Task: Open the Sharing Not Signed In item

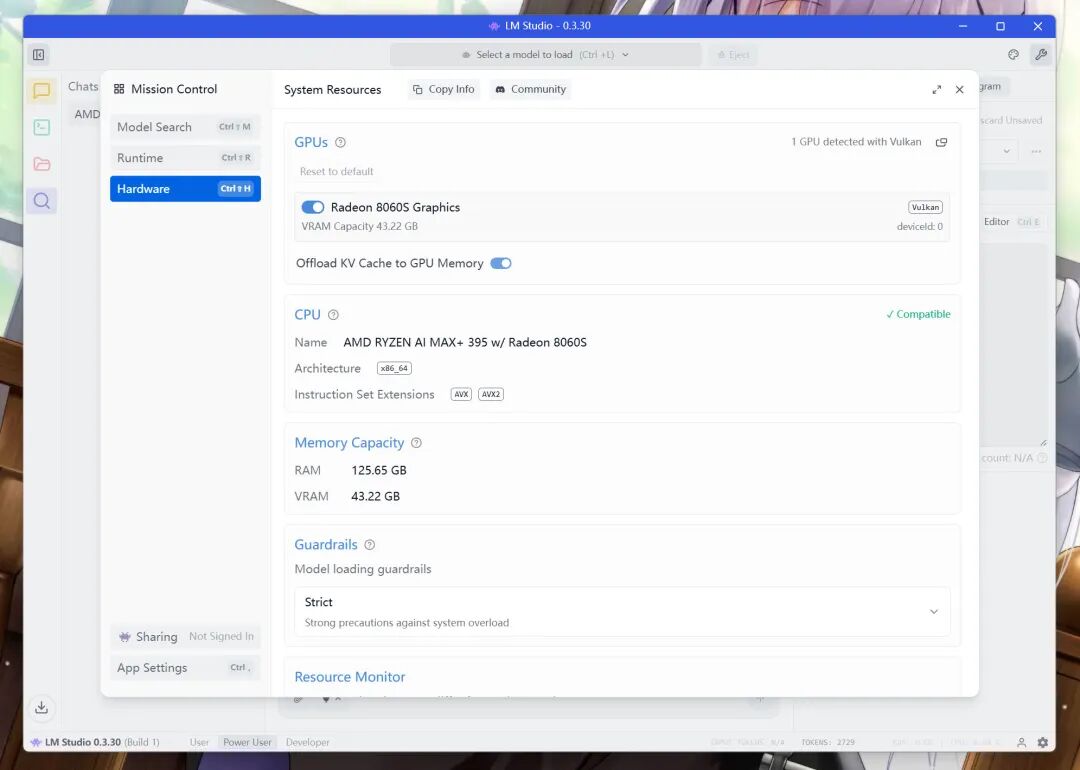Action: [x=185, y=636]
